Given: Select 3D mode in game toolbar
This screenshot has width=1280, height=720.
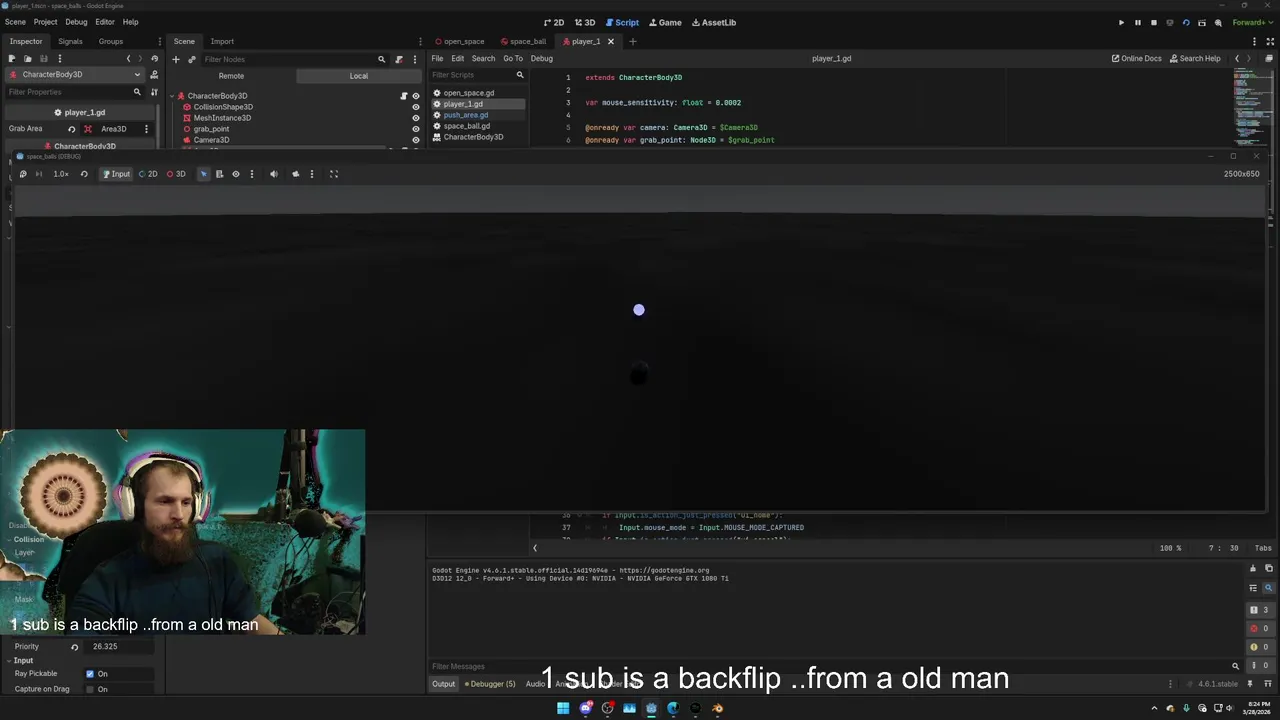Looking at the screenshot, I should pyautogui.click(x=176, y=174).
